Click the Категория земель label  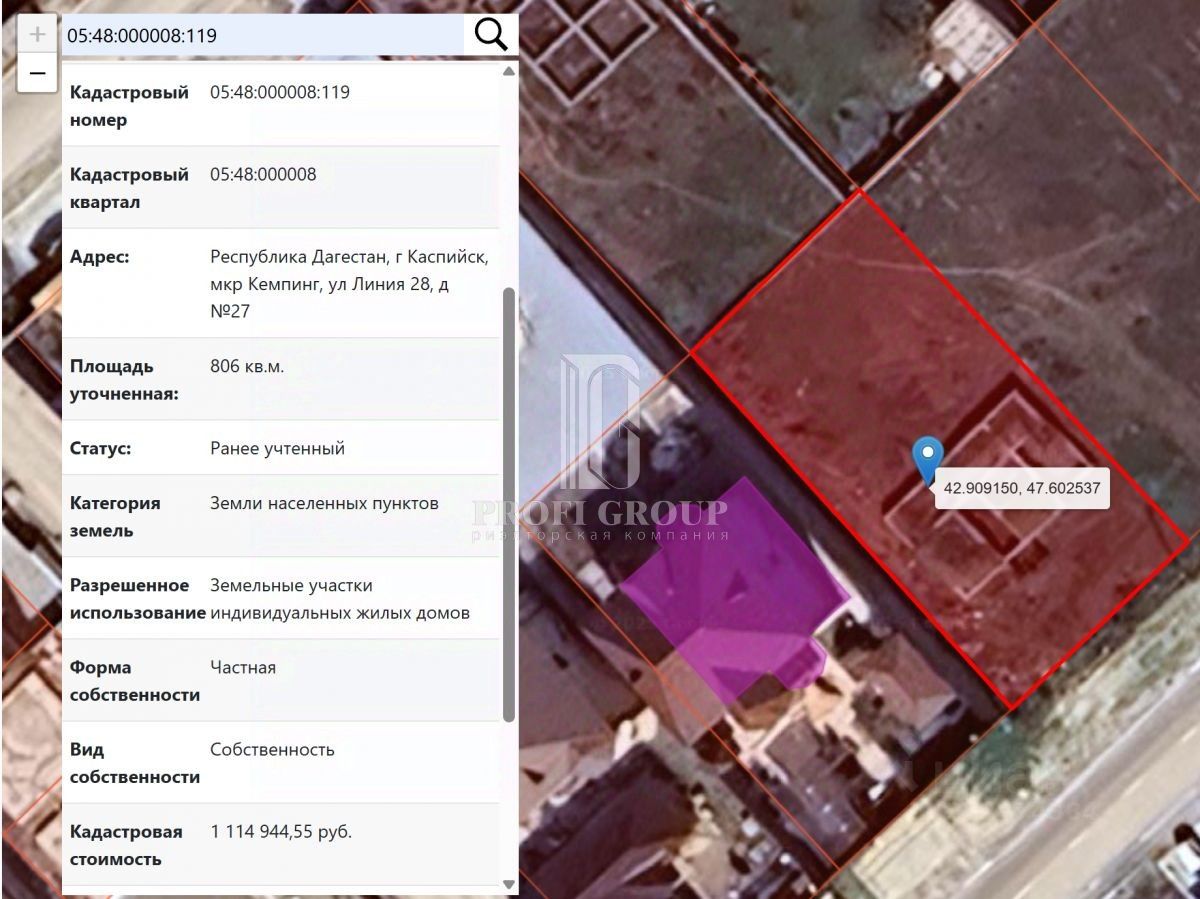[x=115, y=517]
